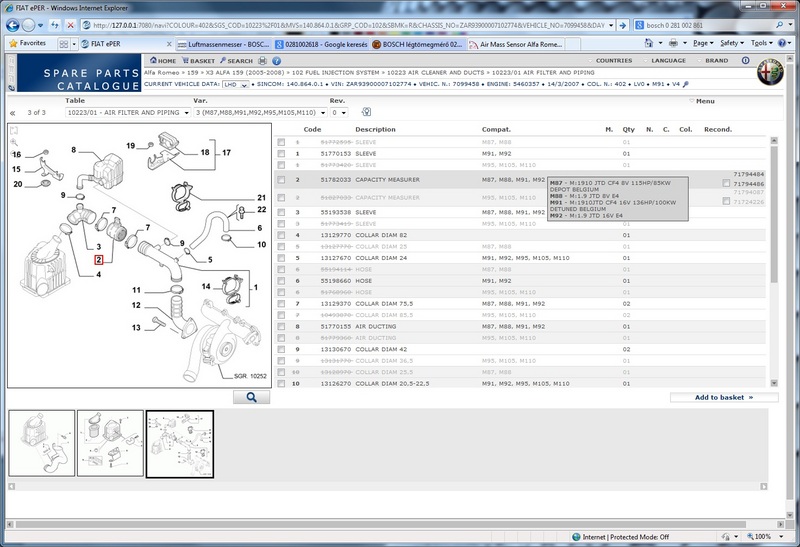
Task: Switch to the FIAT ePER tab
Action: (126, 44)
